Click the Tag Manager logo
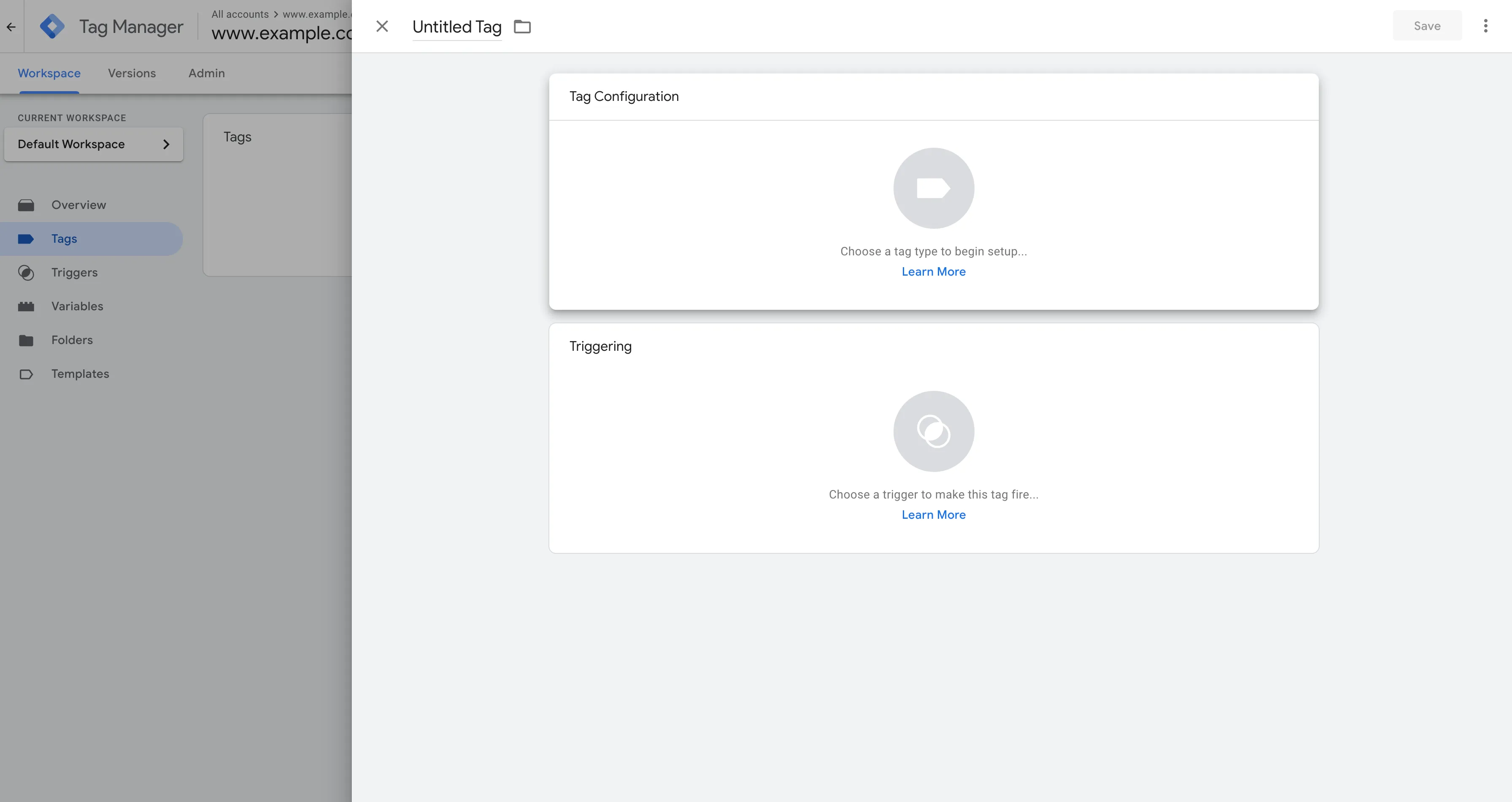 [x=52, y=27]
